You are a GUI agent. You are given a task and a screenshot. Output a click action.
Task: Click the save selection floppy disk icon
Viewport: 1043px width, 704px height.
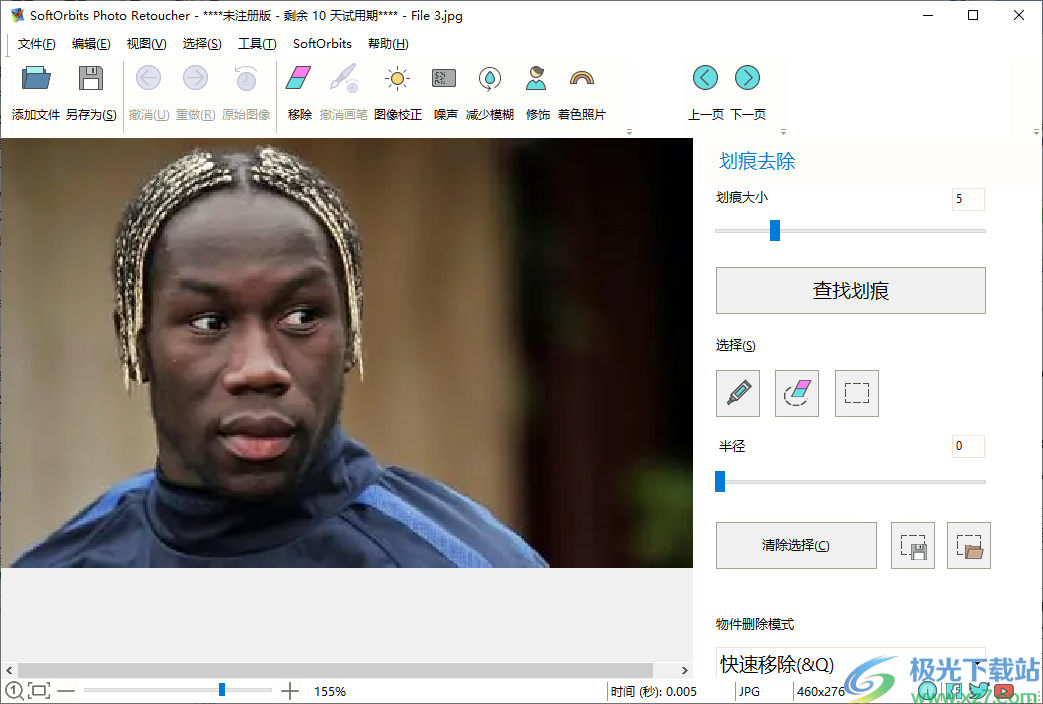coord(912,545)
